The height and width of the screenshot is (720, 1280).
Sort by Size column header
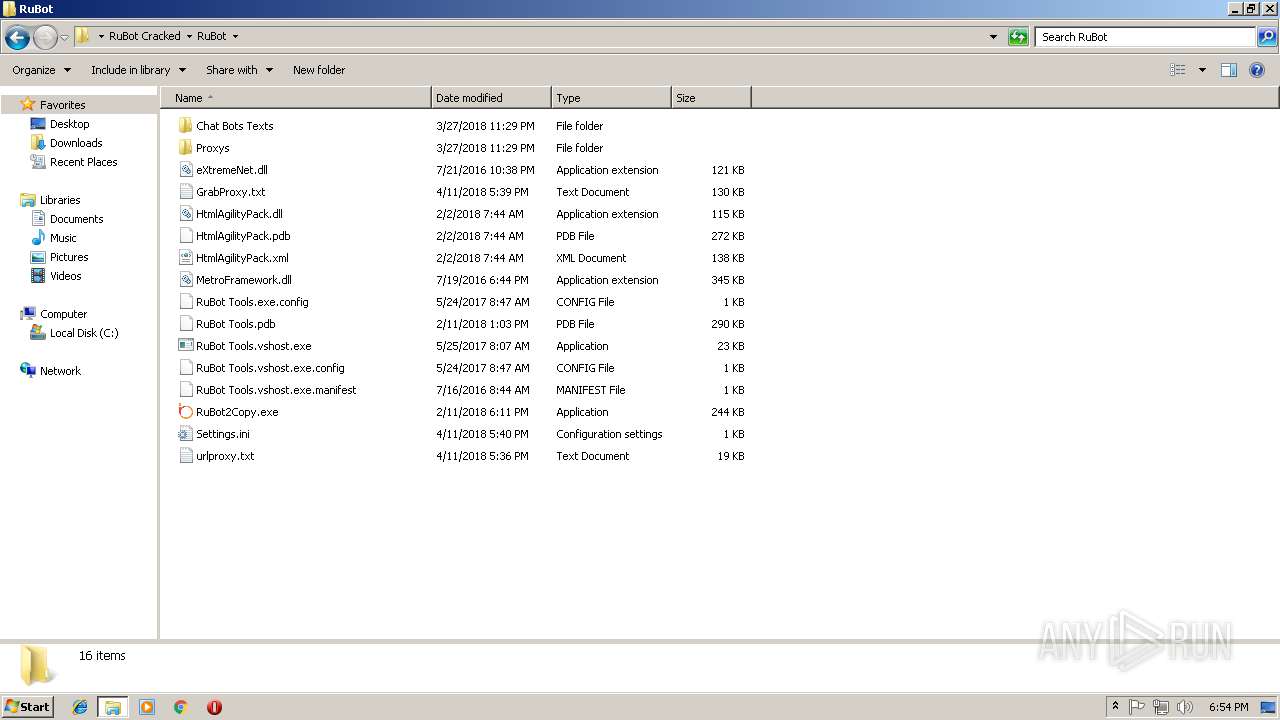point(711,98)
